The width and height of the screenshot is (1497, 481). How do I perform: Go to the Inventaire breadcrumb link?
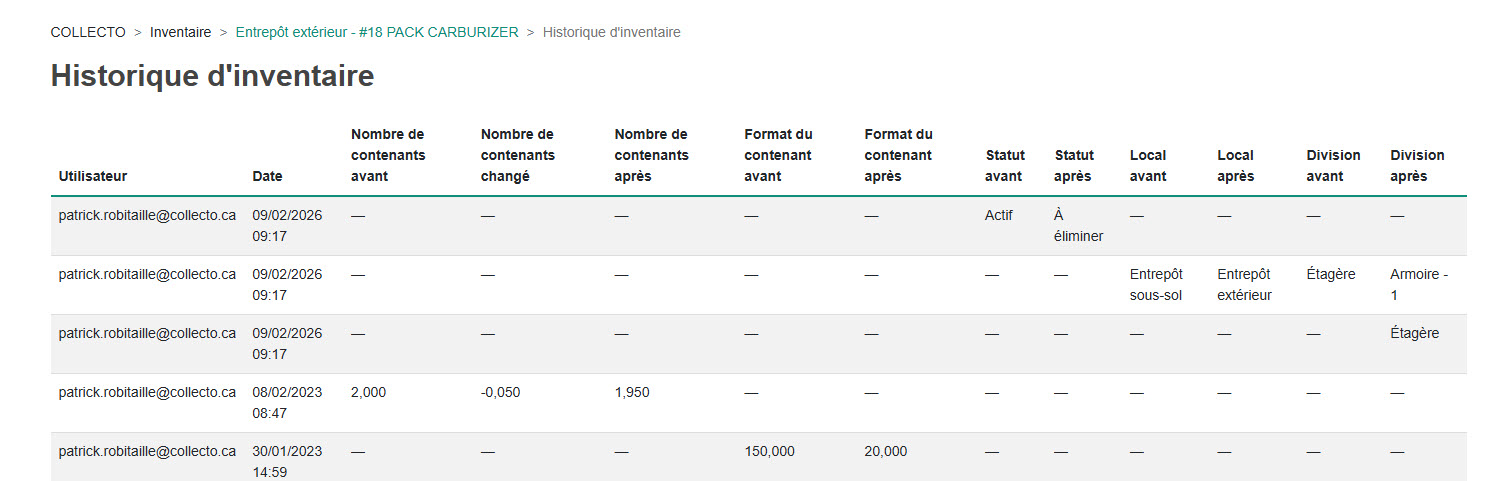[x=180, y=32]
